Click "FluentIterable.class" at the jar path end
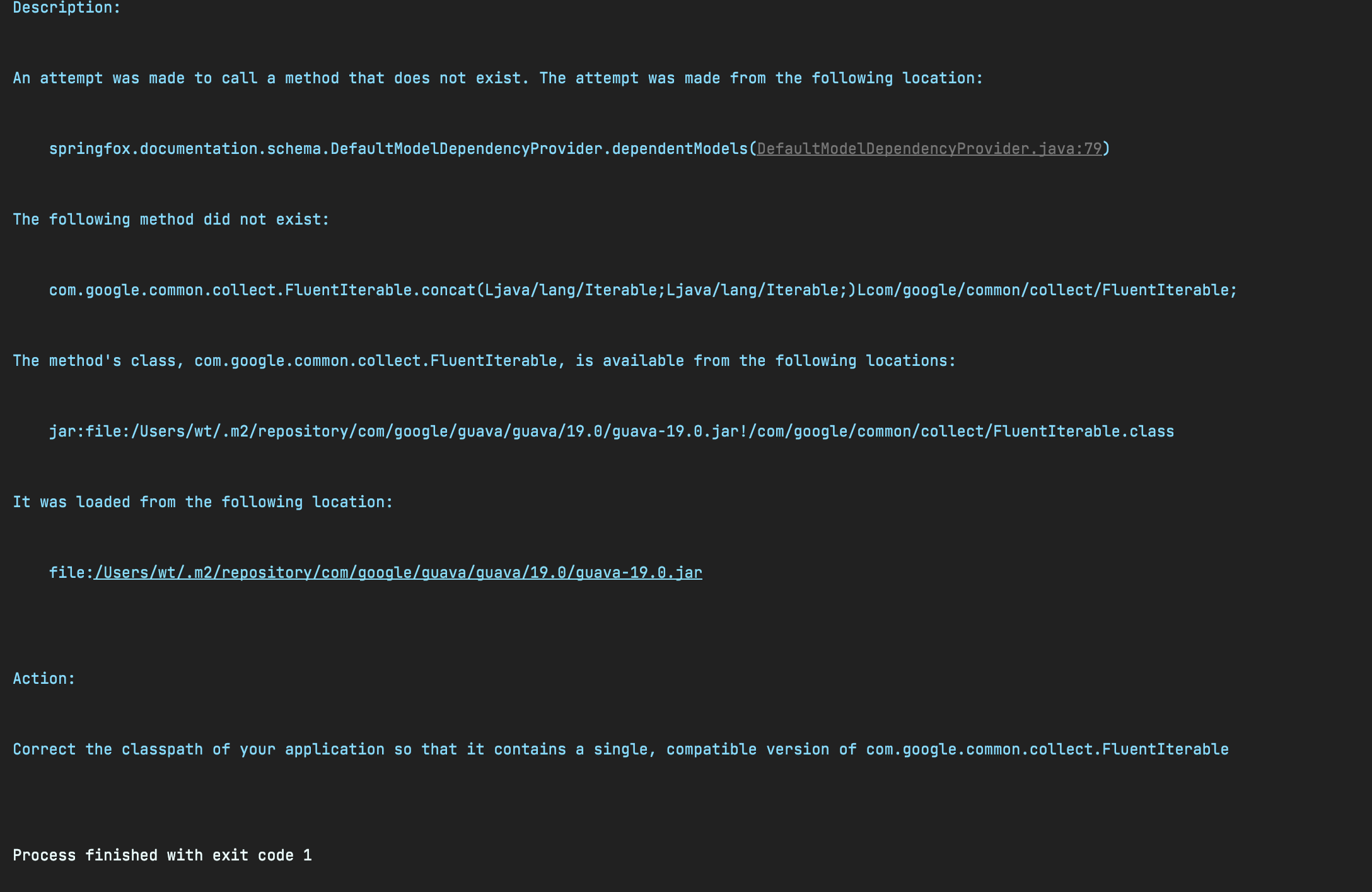The image size is (1372, 892). point(1083,431)
